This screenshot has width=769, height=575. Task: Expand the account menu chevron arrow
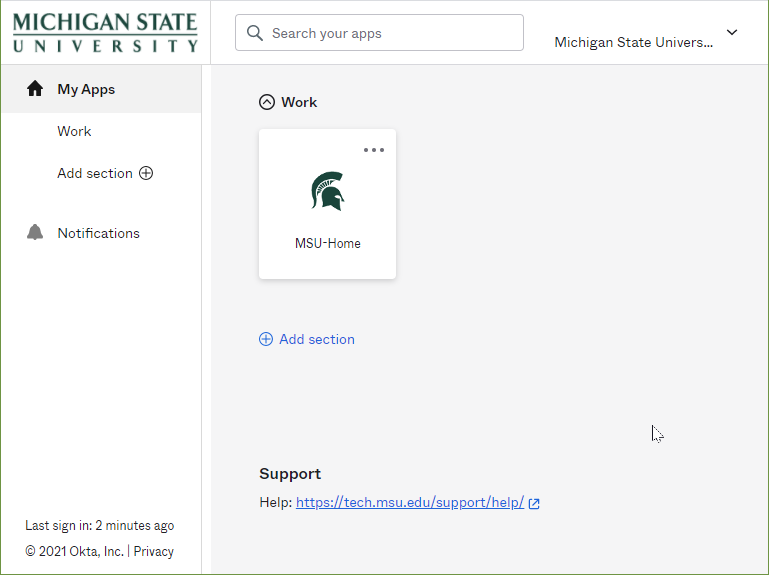tap(732, 33)
